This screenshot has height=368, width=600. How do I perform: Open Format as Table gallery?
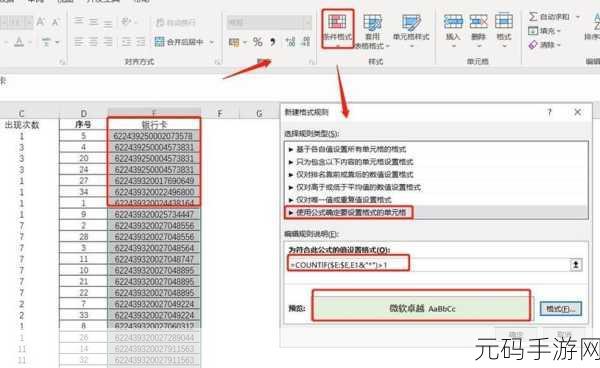click(x=372, y=31)
